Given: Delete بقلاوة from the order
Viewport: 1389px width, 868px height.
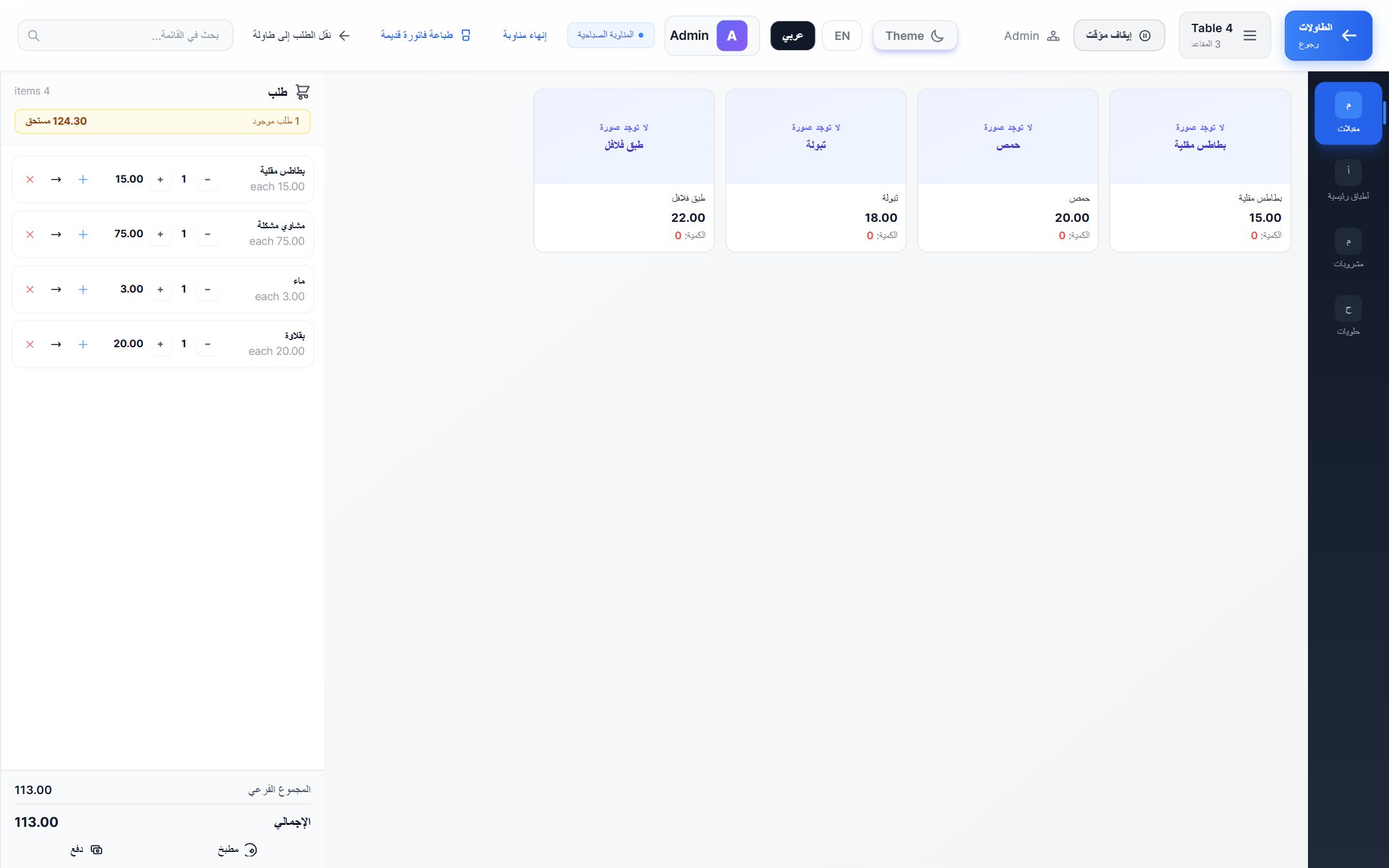Looking at the screenshot, I should pos(30,345).
